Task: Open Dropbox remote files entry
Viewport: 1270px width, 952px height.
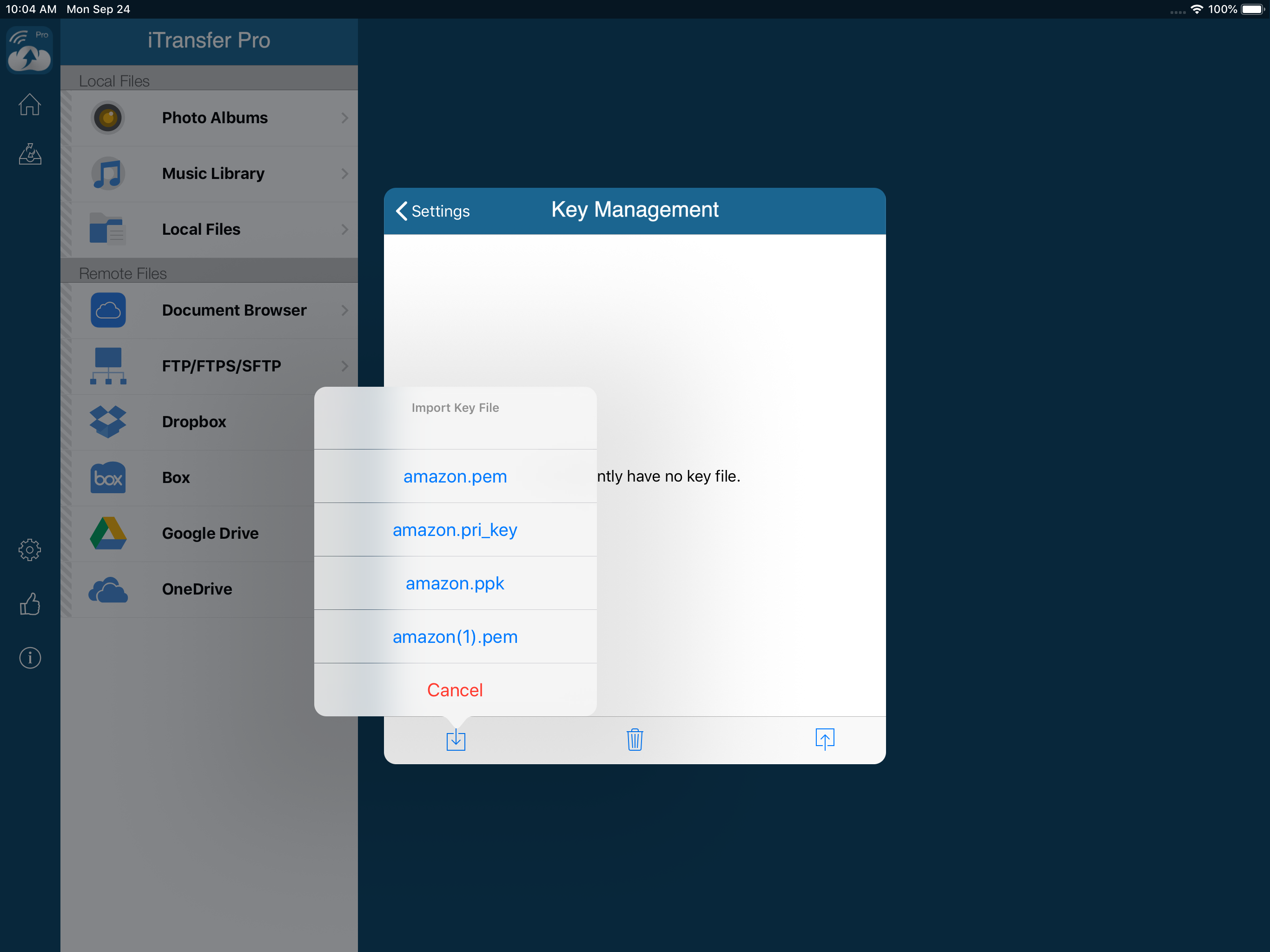Action: click(x=193, y=422)
